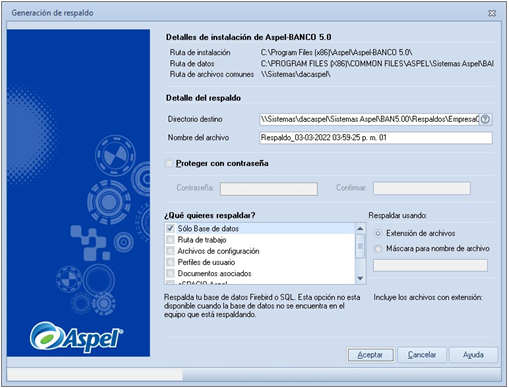Select Máscara para nombre de archivo radio
The image size is (509, 388).
(x=378, y=249)
